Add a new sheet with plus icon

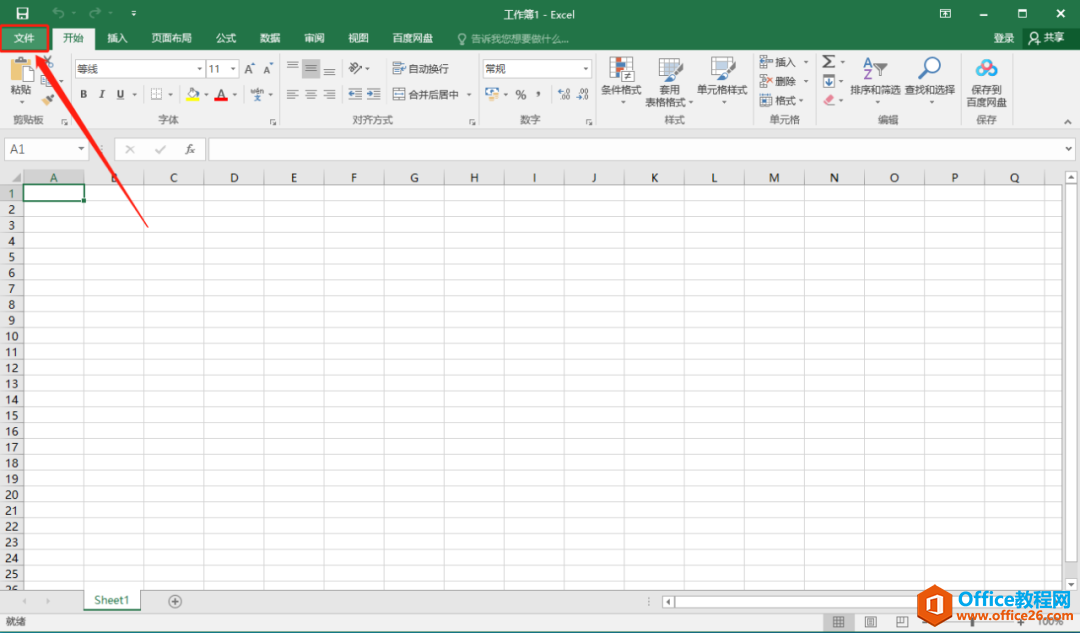(x=175, y=601)
